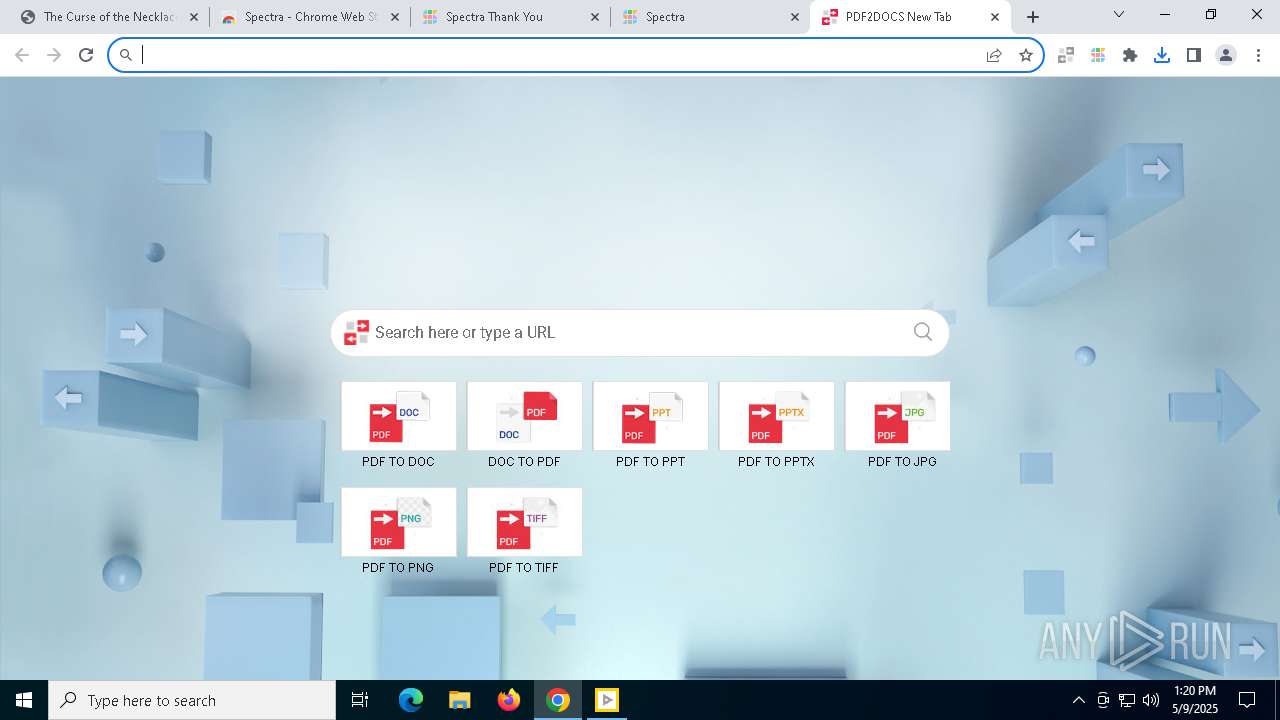Close the 'Spectra Thank You' tab
Viewport: 1280px width, 720px height.
tap(595, 17)
